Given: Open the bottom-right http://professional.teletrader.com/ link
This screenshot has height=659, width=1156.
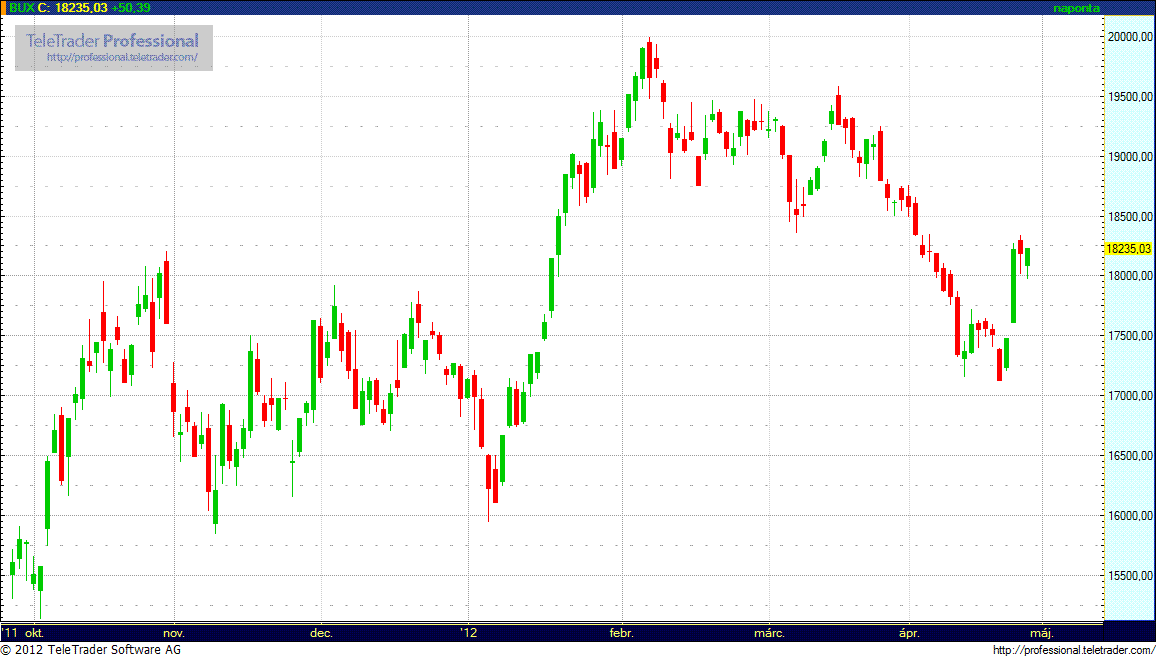Looking at the screenshot, I should [1073, 650].
